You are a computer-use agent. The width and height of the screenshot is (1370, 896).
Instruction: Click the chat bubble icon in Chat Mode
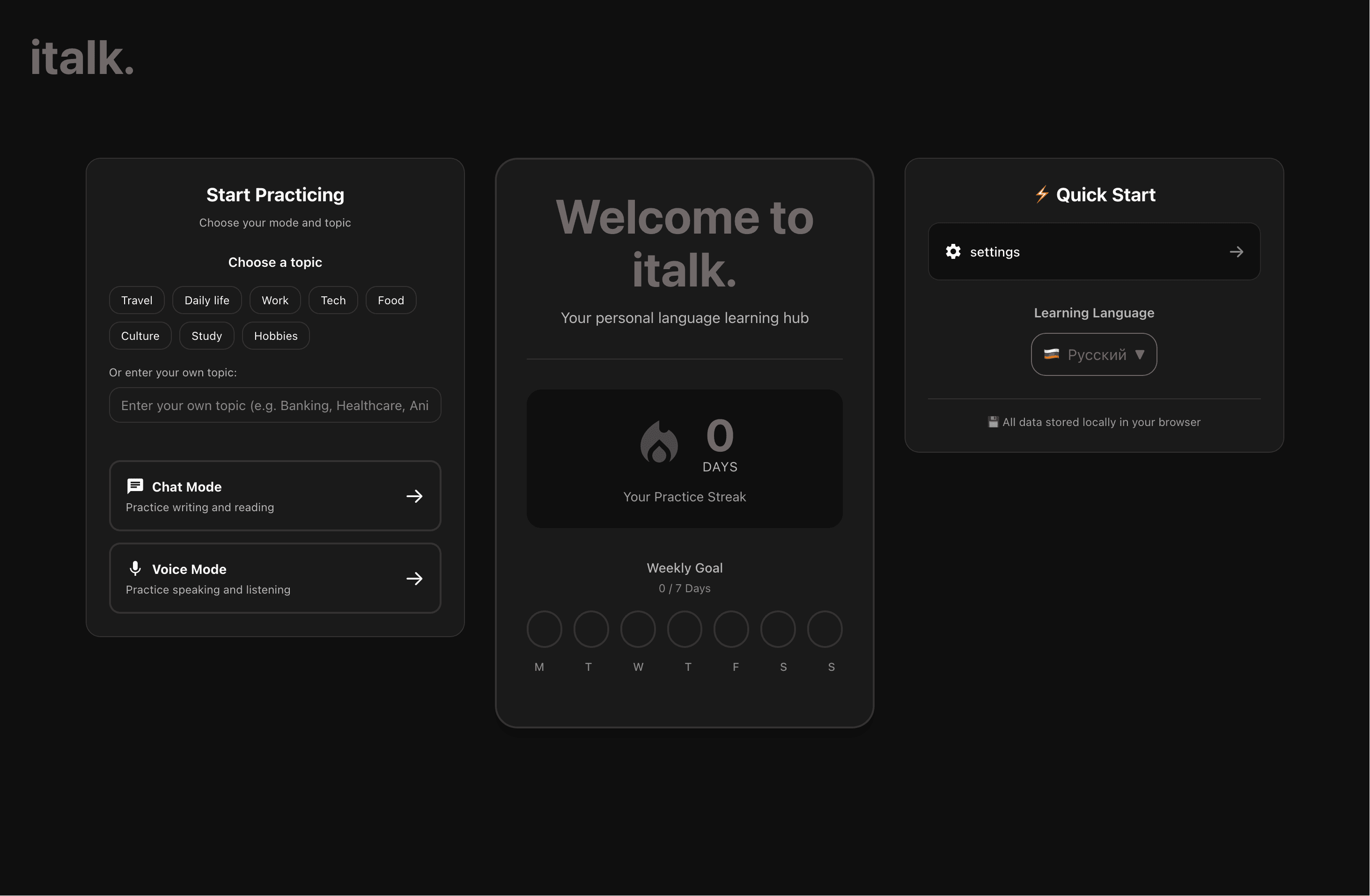tap(135, 486)
